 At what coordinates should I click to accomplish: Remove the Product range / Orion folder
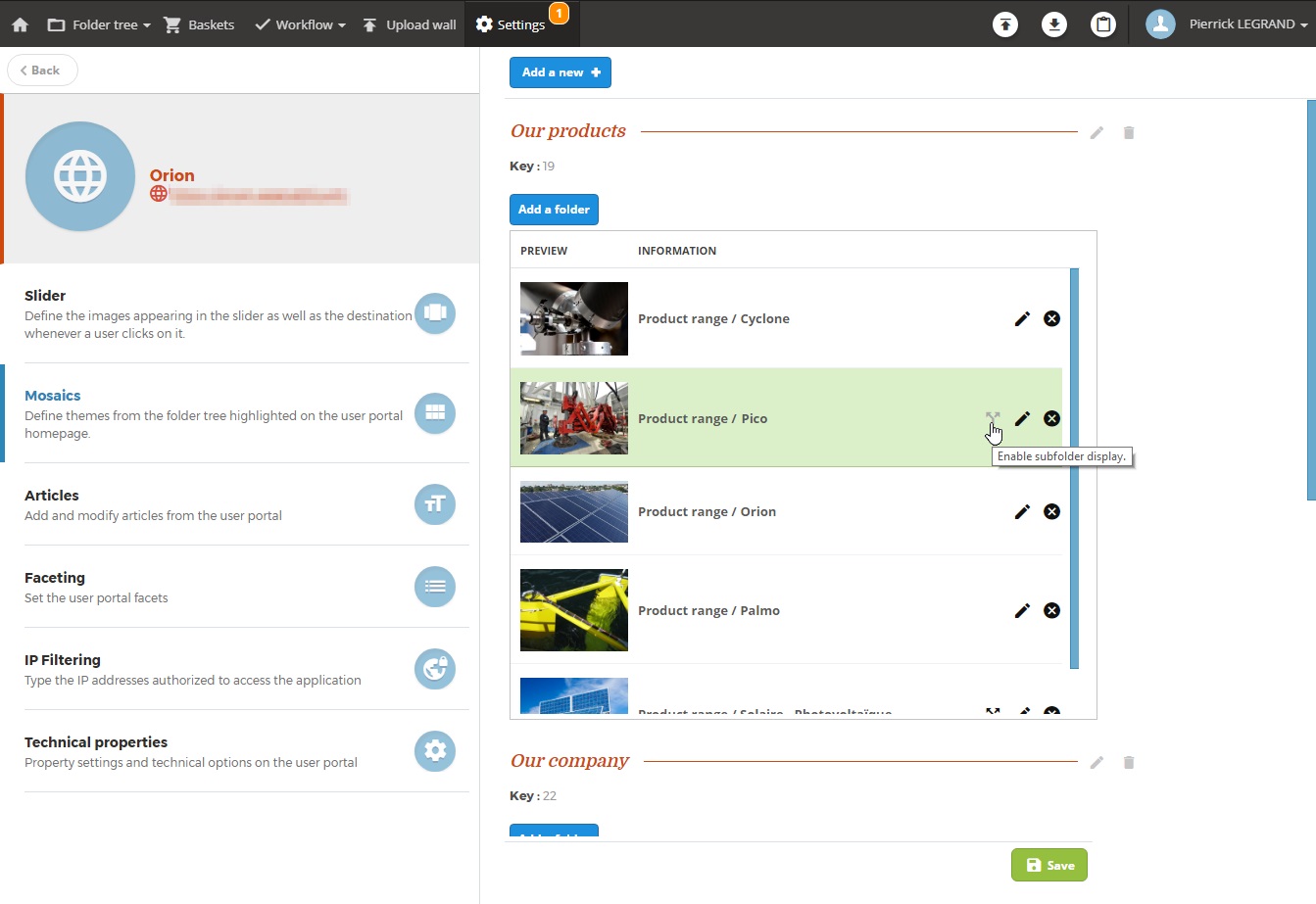(x=1051, y=511)
